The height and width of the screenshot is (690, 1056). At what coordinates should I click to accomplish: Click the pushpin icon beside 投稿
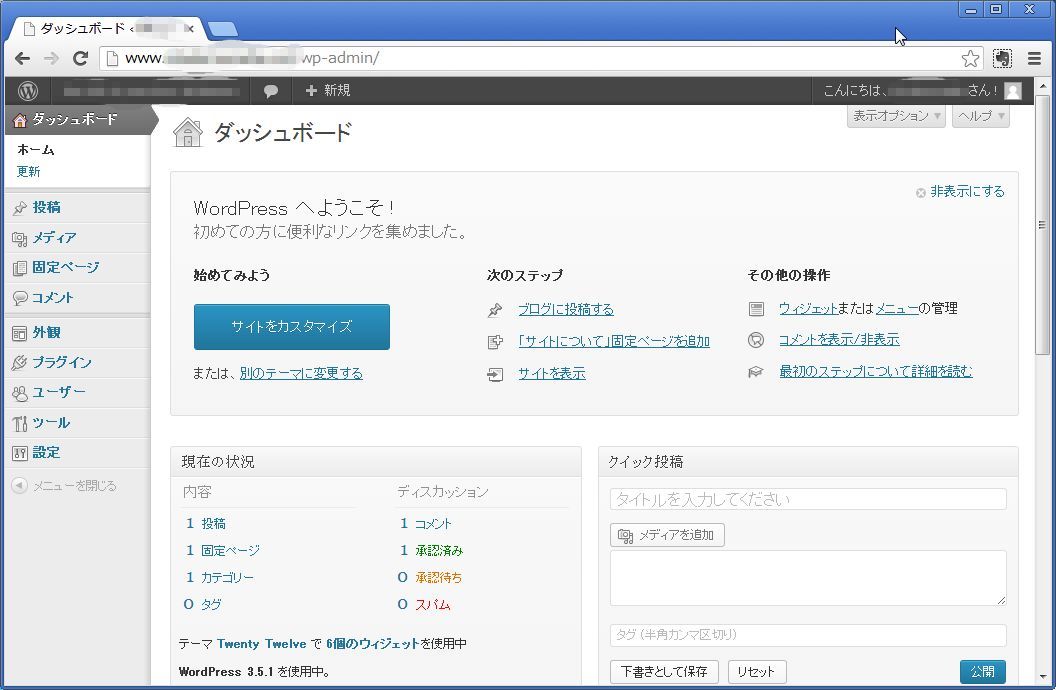click(x=20, y=208)
